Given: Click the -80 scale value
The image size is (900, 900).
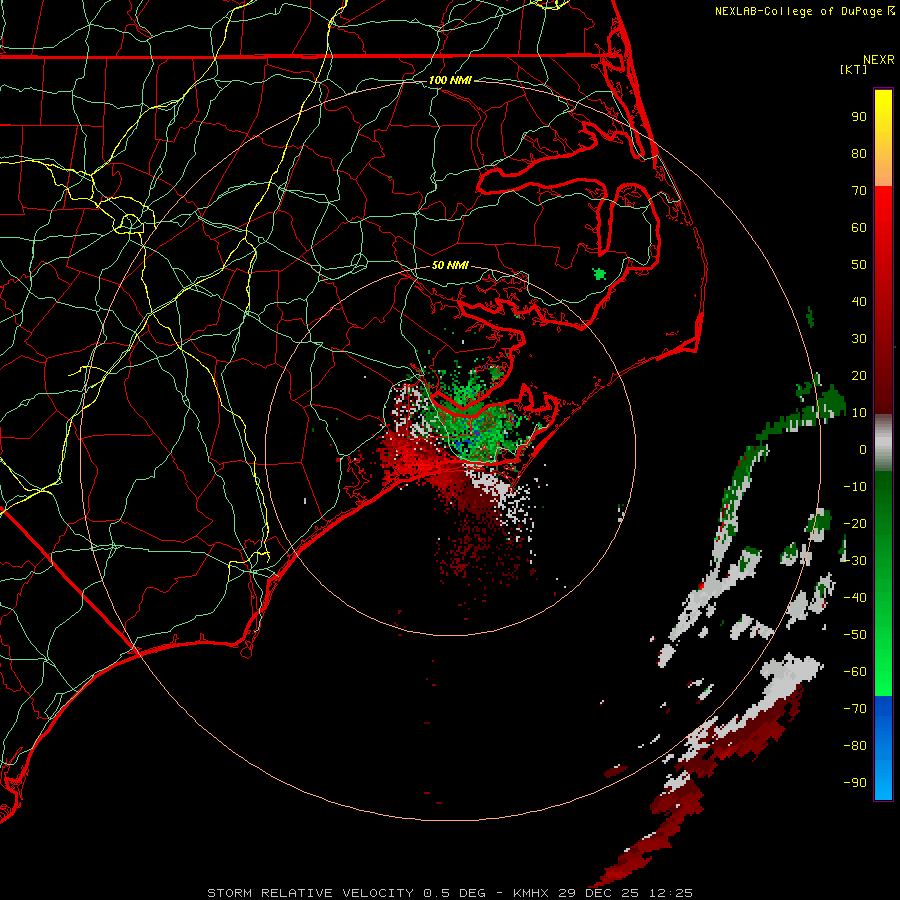Looking at the screenshot, I should [855, 746].
